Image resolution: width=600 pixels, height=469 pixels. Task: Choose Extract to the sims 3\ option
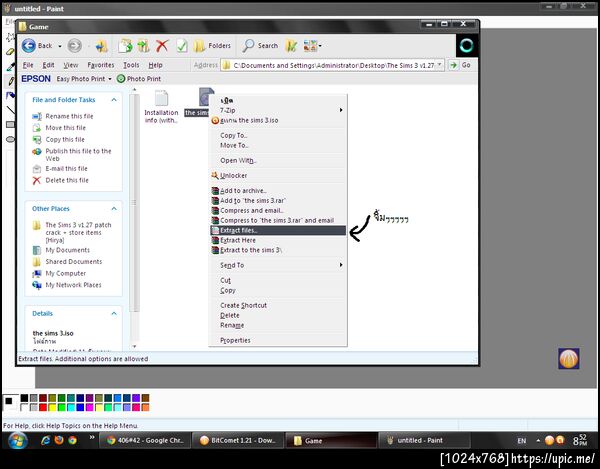278,250
